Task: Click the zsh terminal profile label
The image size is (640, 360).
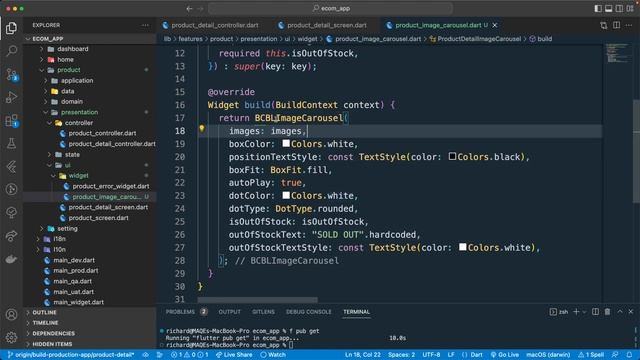Action: 559,312
